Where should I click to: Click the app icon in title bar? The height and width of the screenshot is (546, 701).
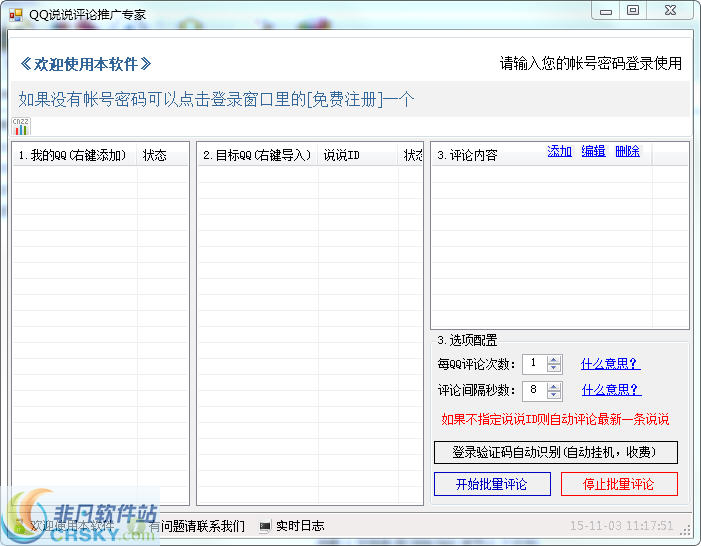[15, 15]
